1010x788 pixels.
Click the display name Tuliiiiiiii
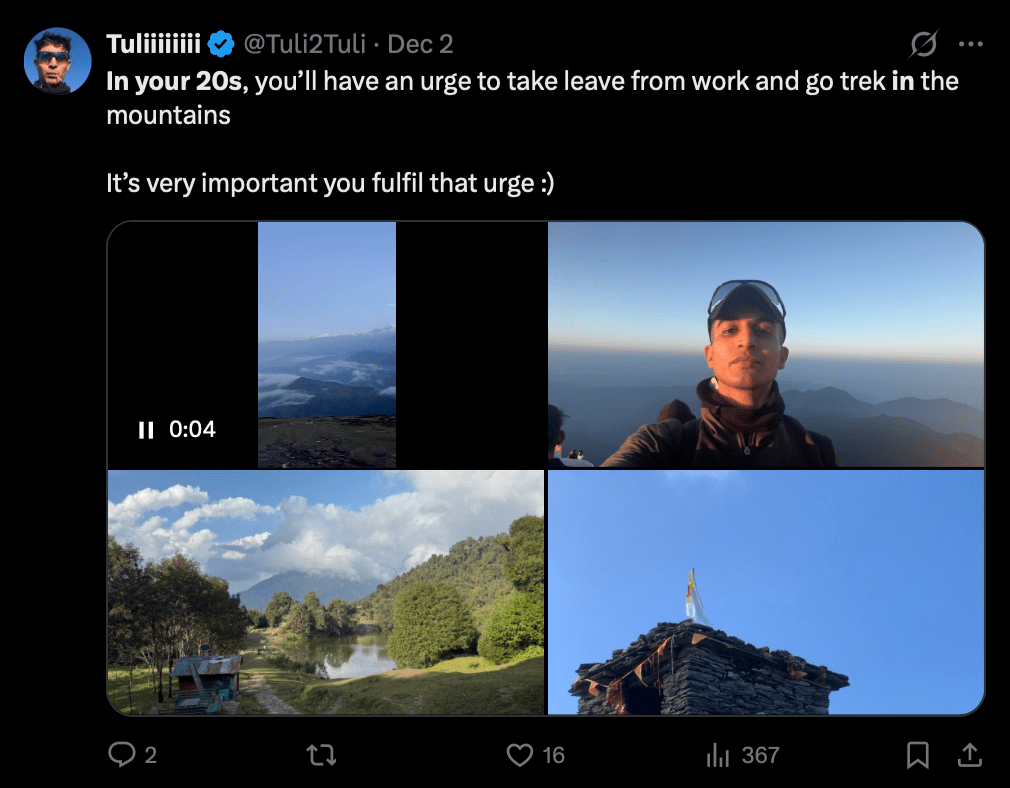tap(153, 44)
